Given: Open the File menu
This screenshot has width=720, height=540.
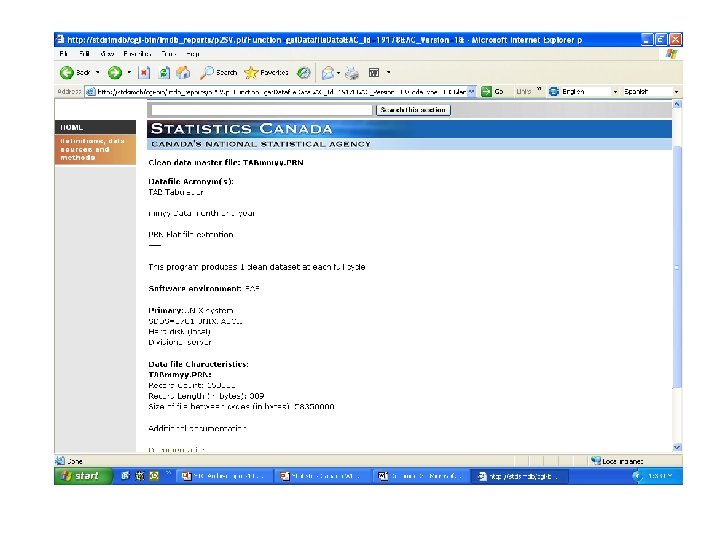Looking at the screenshot, I should (64, 54).
